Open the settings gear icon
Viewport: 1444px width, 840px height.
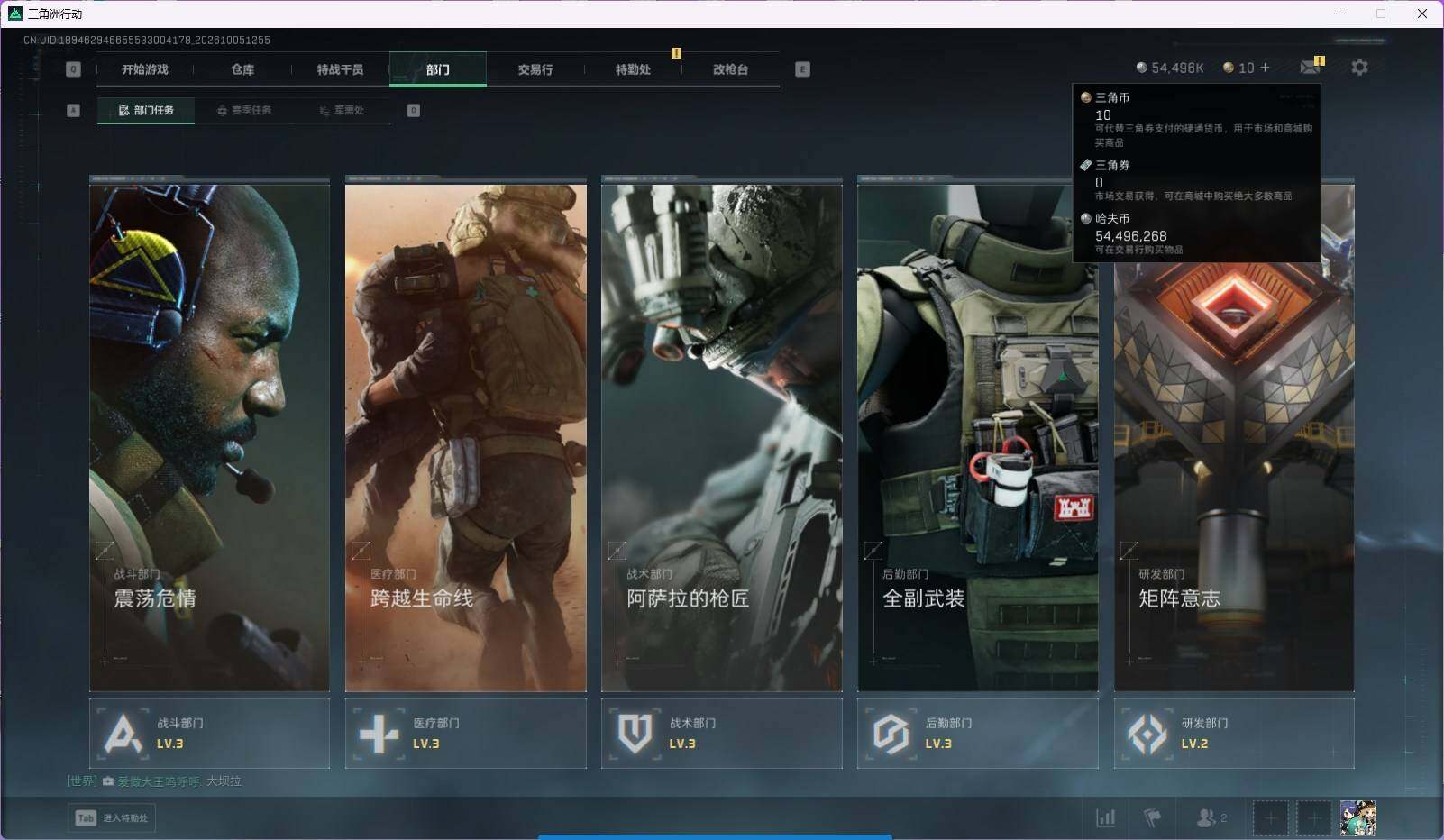[x=1359, y=68]
